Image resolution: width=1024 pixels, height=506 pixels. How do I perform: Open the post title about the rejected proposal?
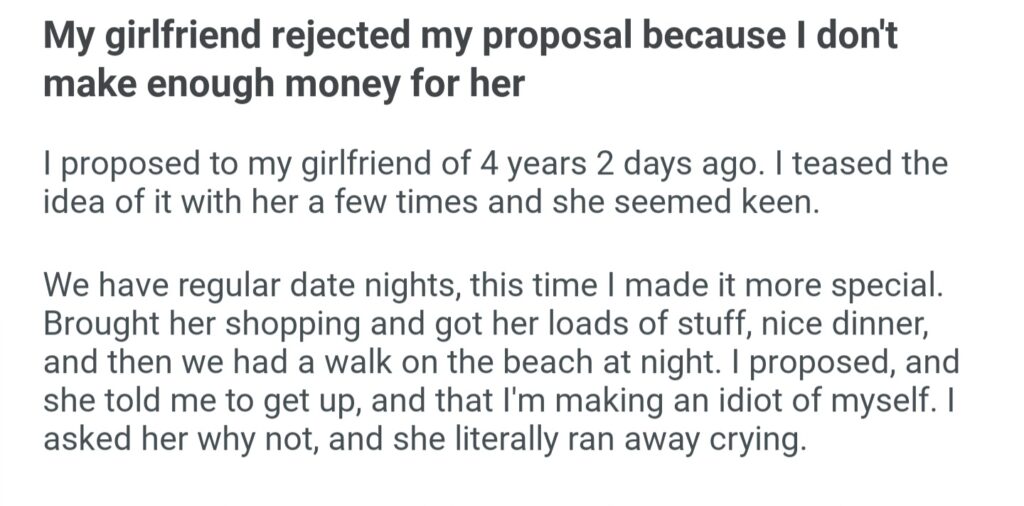coord(470,59)
